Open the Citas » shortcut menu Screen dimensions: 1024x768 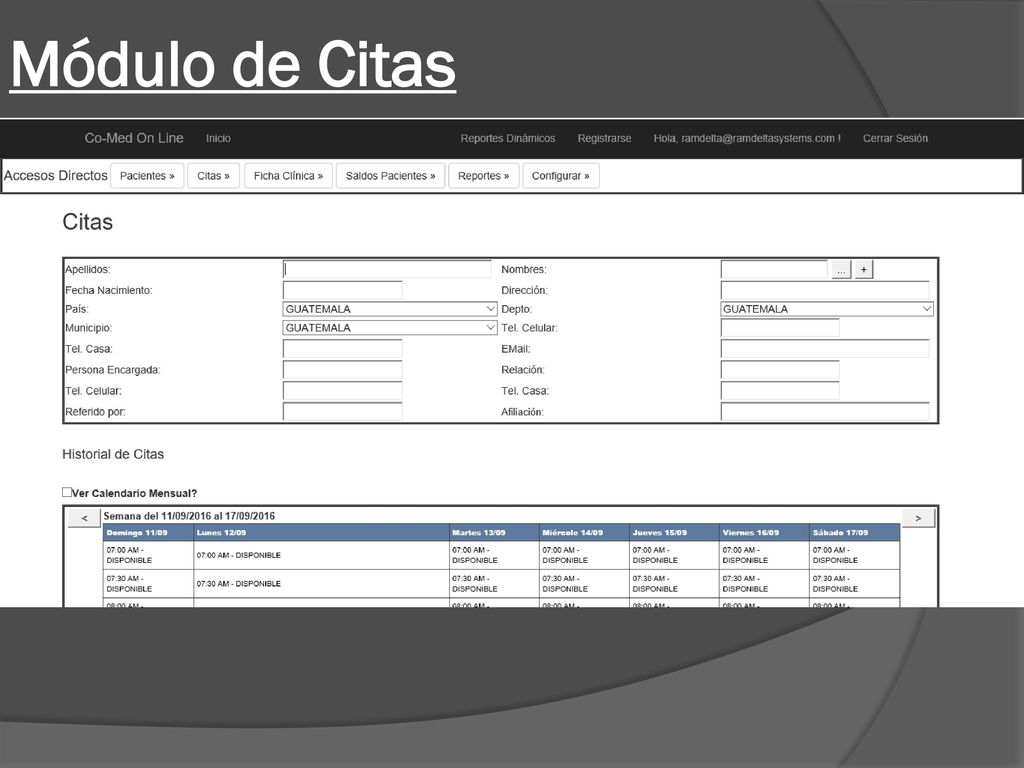pos(214,176)
